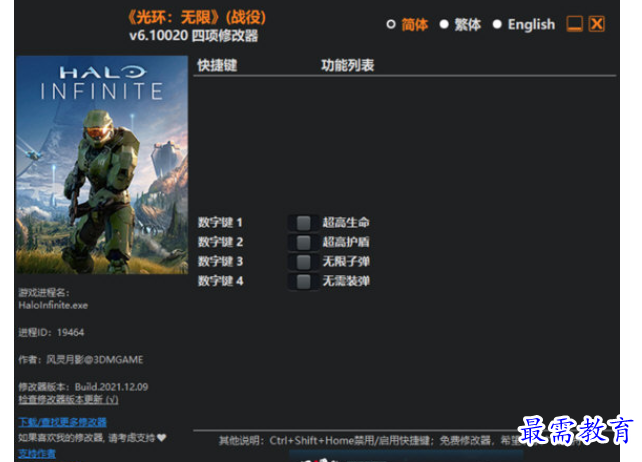642x462 pixels.
Task: Click the 数字键 2 hotkey label
Action: click(220, 242)
